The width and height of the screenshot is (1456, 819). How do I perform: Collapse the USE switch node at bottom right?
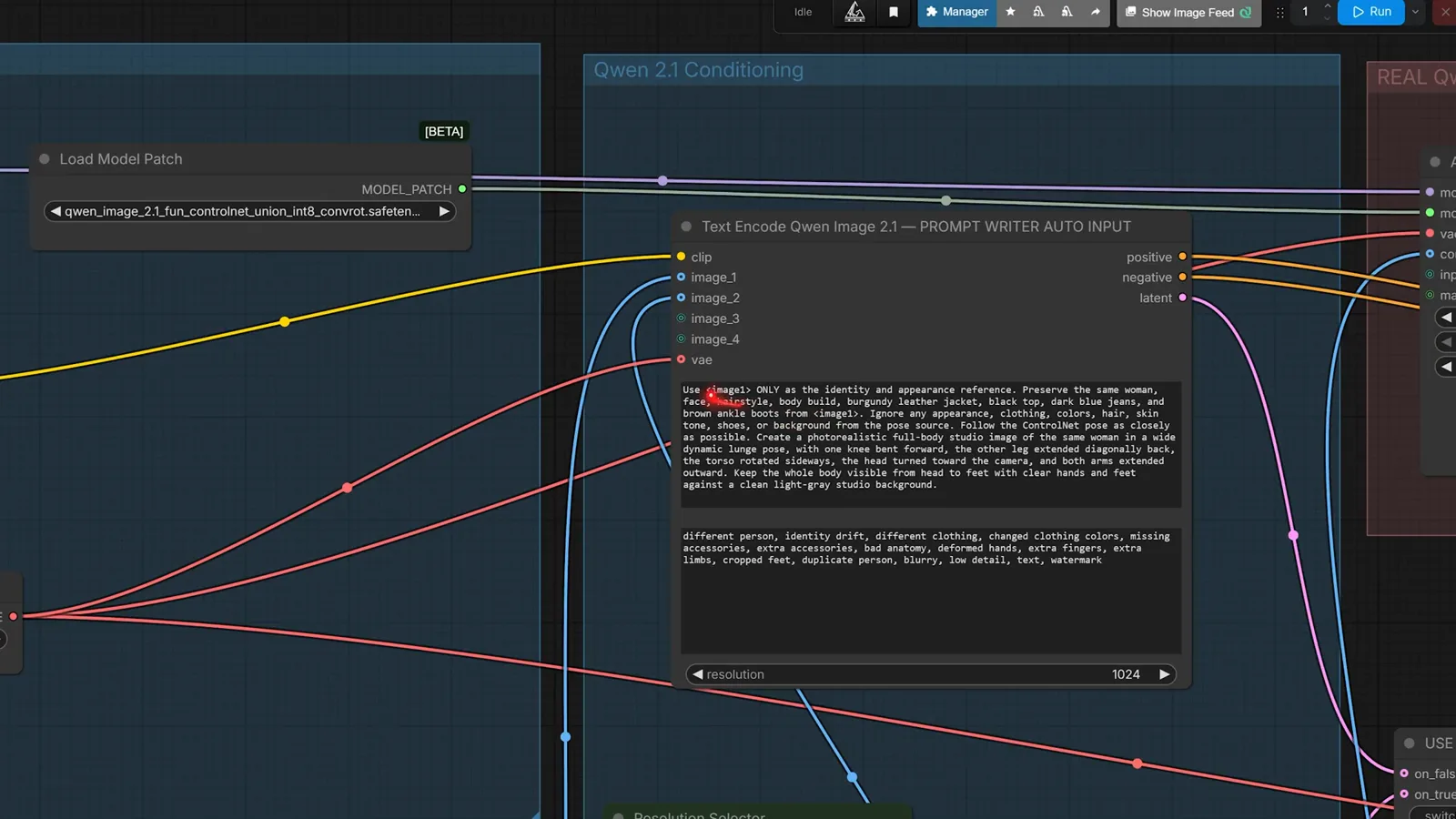[x=1409, y=743]
